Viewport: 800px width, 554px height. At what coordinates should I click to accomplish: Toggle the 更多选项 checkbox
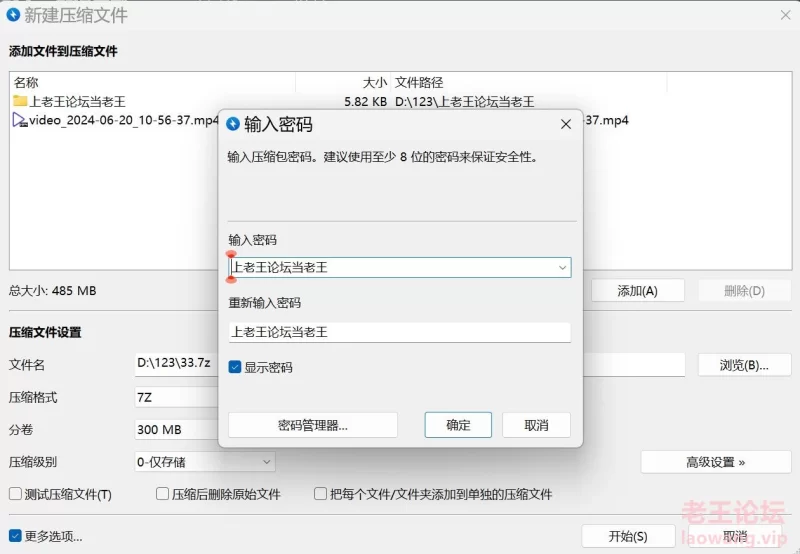click(x=15, y=536)
